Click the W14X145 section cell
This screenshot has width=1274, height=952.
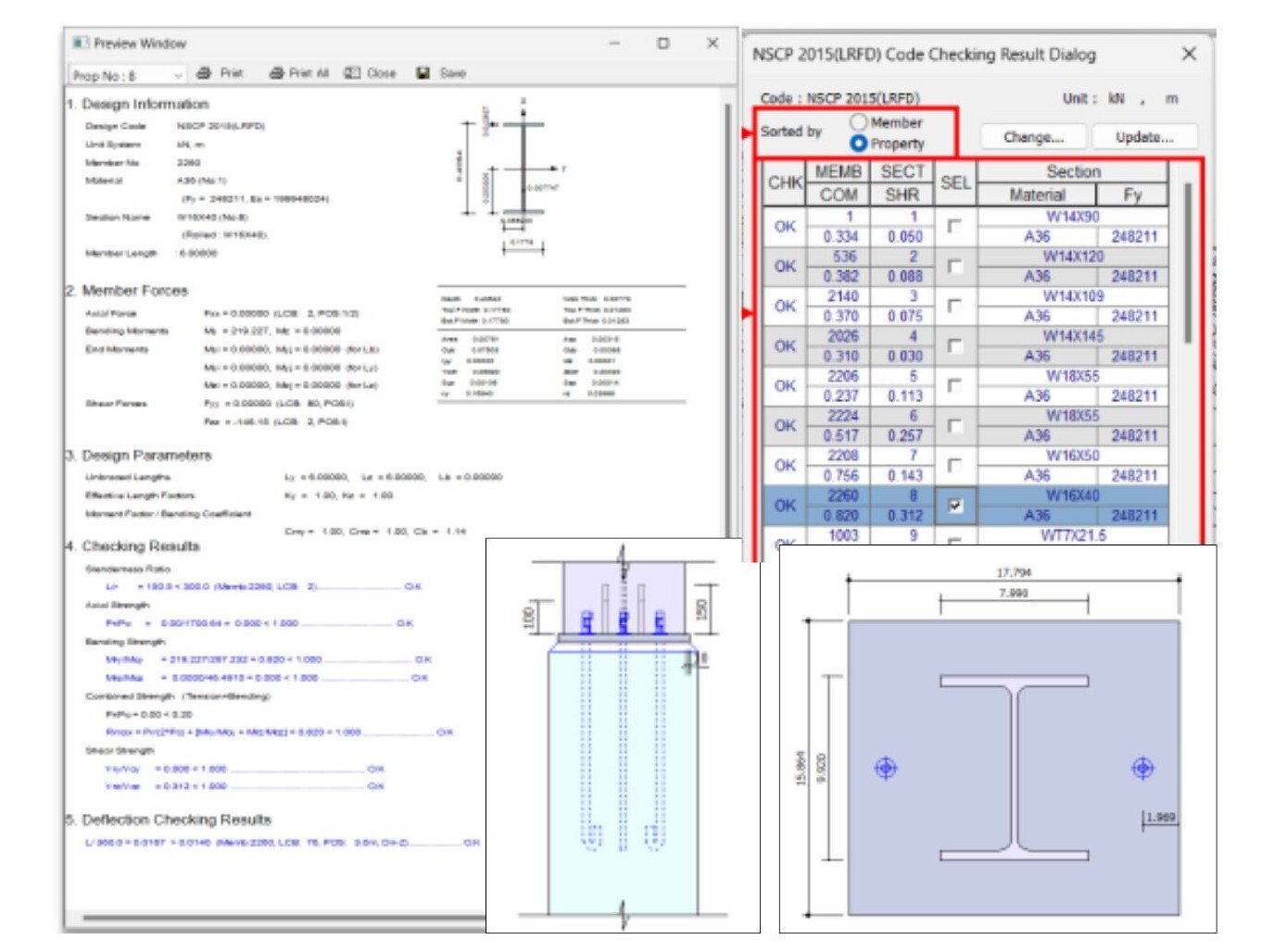pos(1073,336)
